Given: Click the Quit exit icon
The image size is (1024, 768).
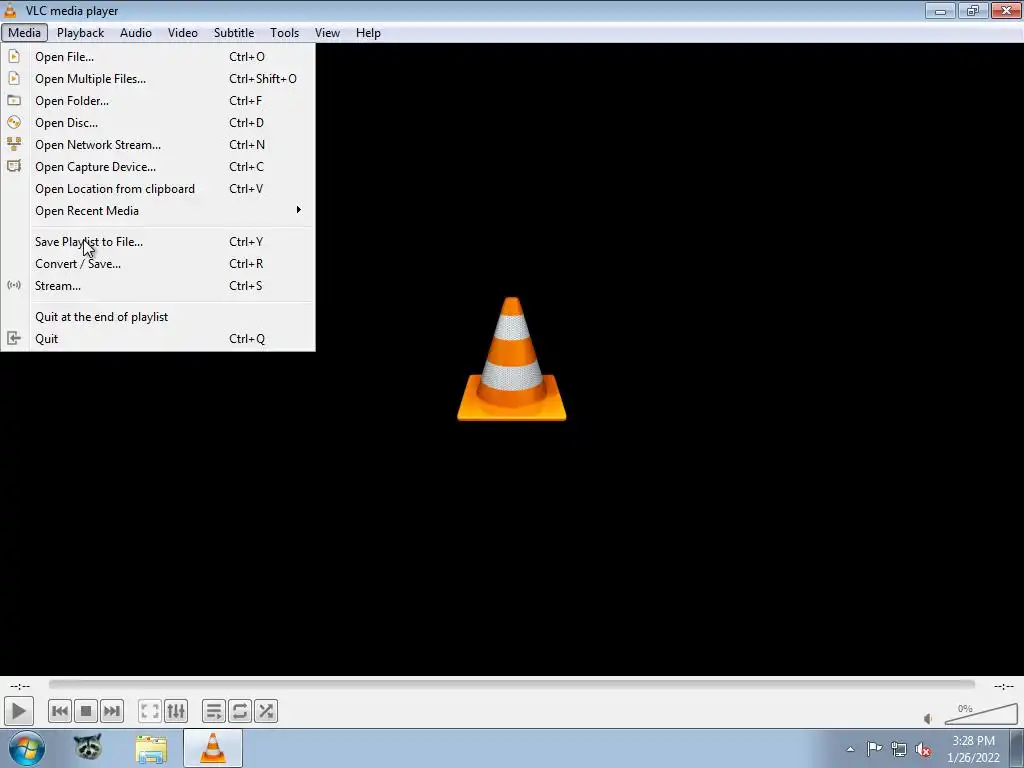Looking at the screenshot, I should [x=14, y=338].
